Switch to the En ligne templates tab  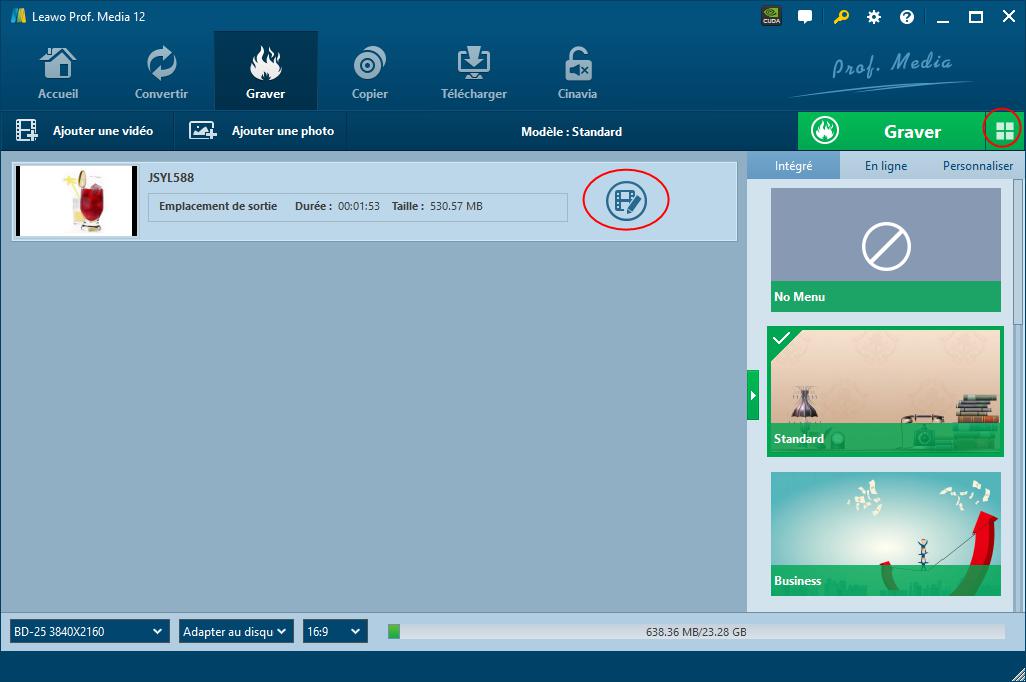point(886,166)
